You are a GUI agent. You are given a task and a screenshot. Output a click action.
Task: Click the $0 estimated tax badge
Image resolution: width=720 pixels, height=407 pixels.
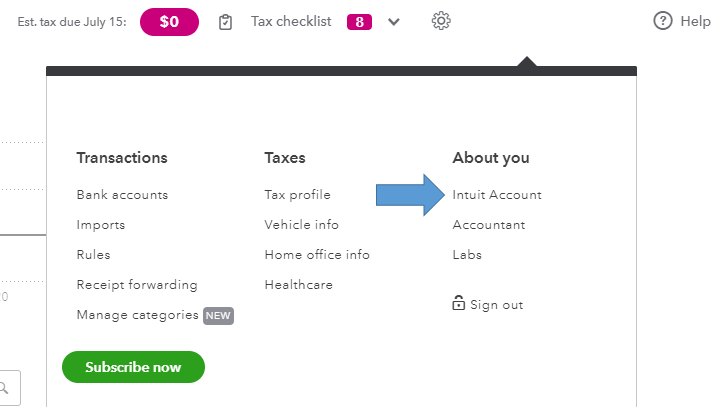click(x=169, y=21)
